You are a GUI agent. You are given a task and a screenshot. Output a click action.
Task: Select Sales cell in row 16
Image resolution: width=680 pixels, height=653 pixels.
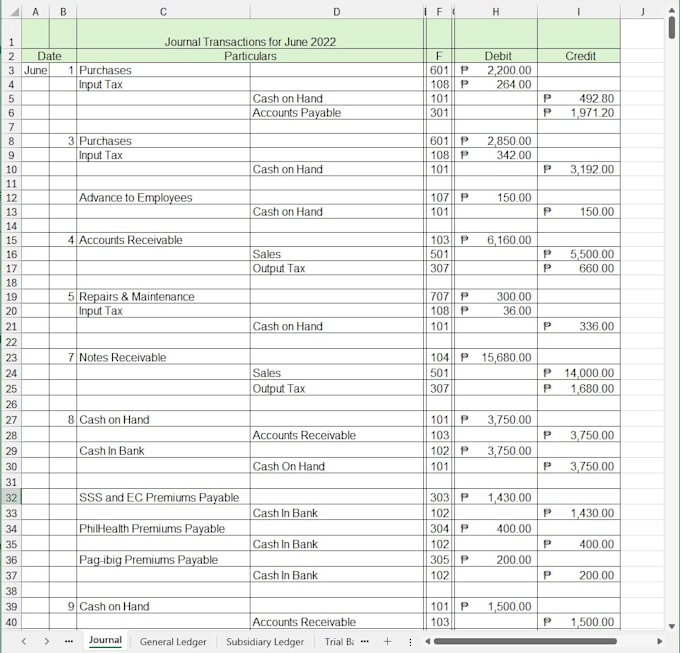(337, 254)
